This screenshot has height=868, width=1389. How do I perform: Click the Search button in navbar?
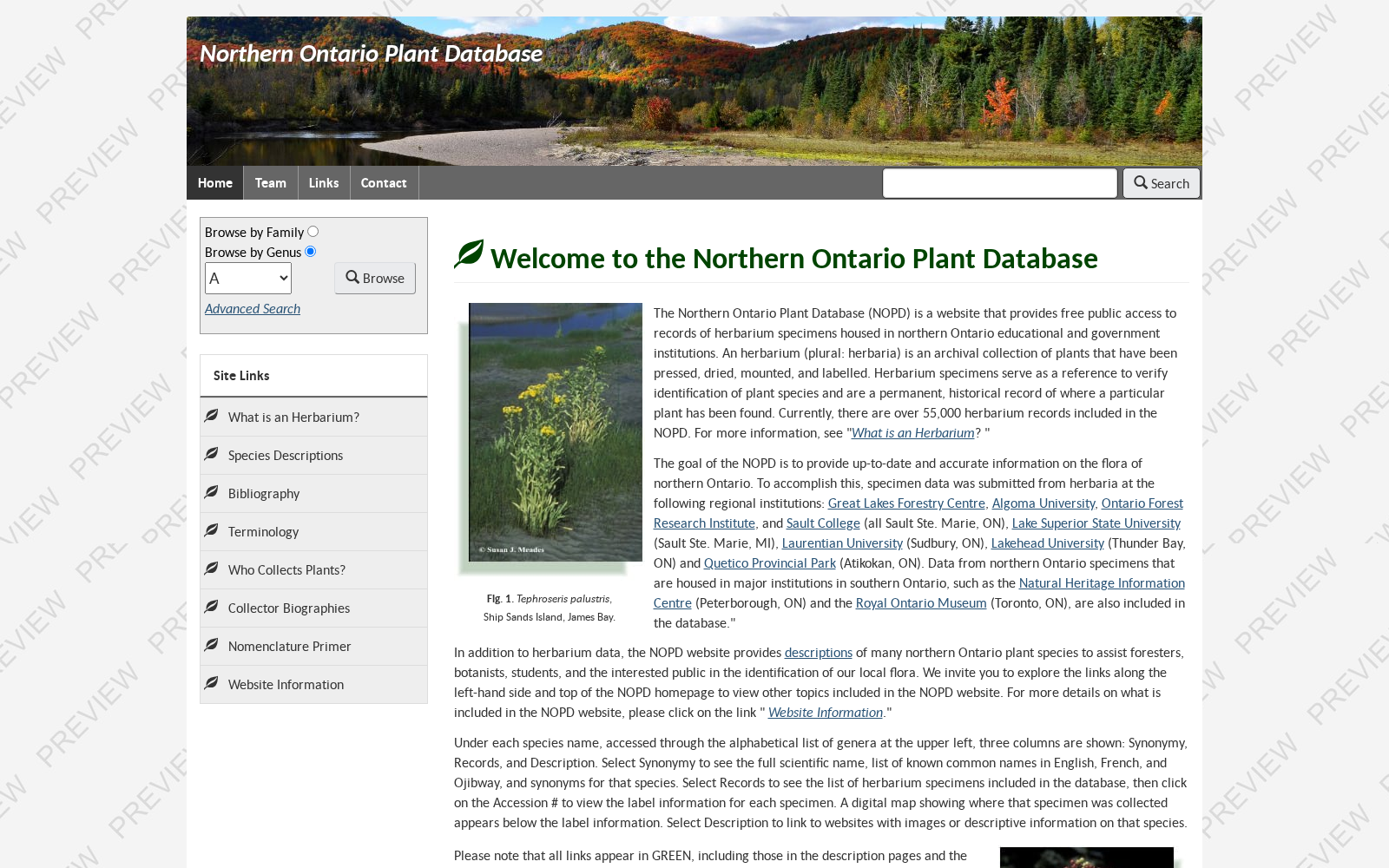[1162, 183]
